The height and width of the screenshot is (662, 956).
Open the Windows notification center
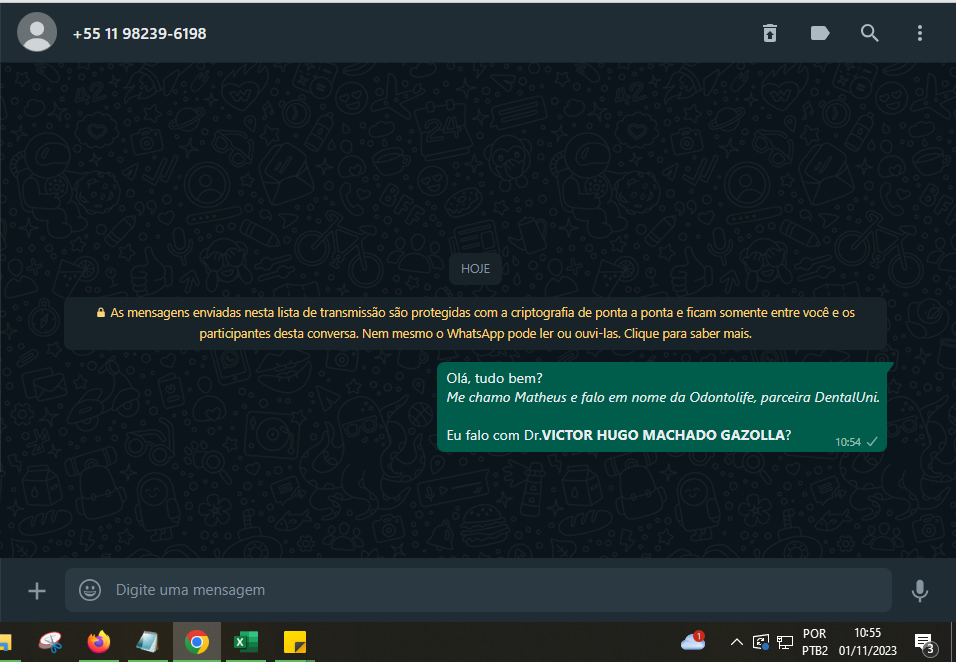tap(924, 642)
